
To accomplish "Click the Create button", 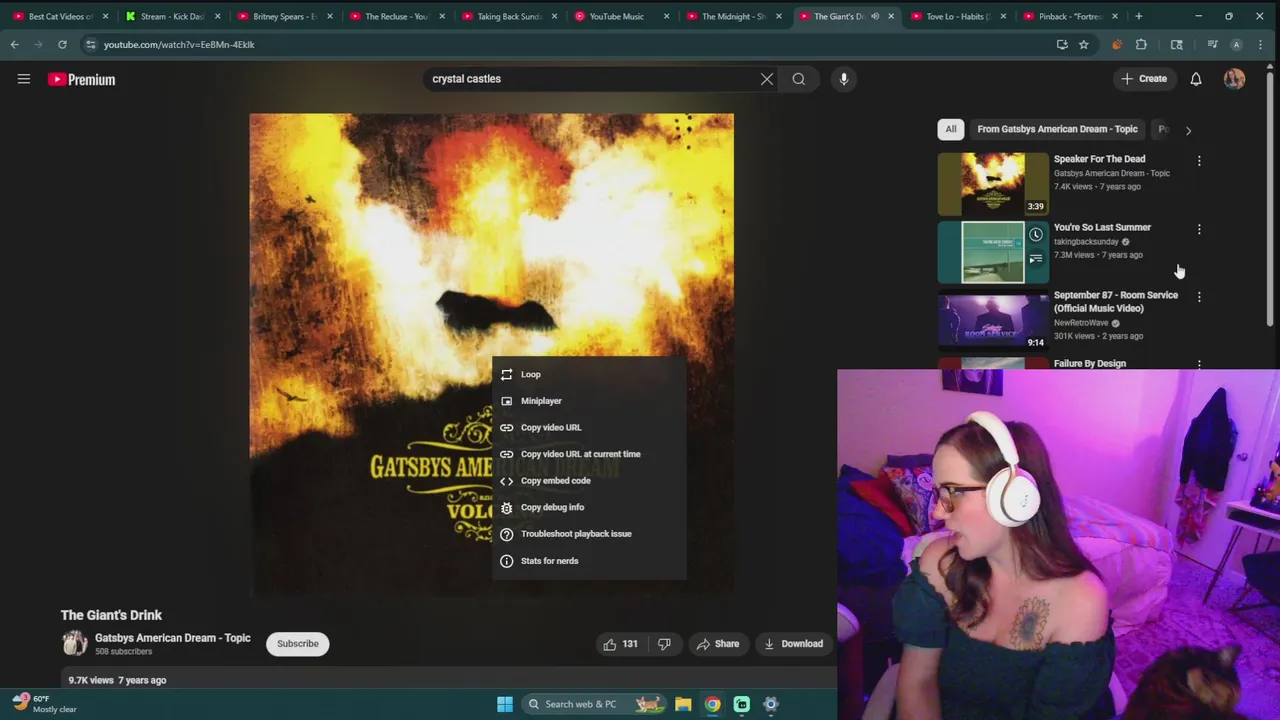I will point(1144,79).
